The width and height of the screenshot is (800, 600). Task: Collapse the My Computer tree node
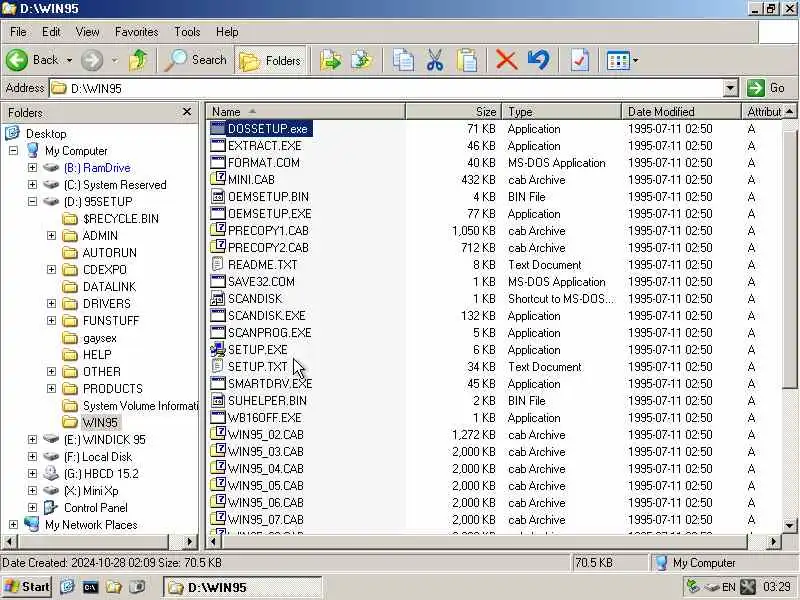(13, 151)
